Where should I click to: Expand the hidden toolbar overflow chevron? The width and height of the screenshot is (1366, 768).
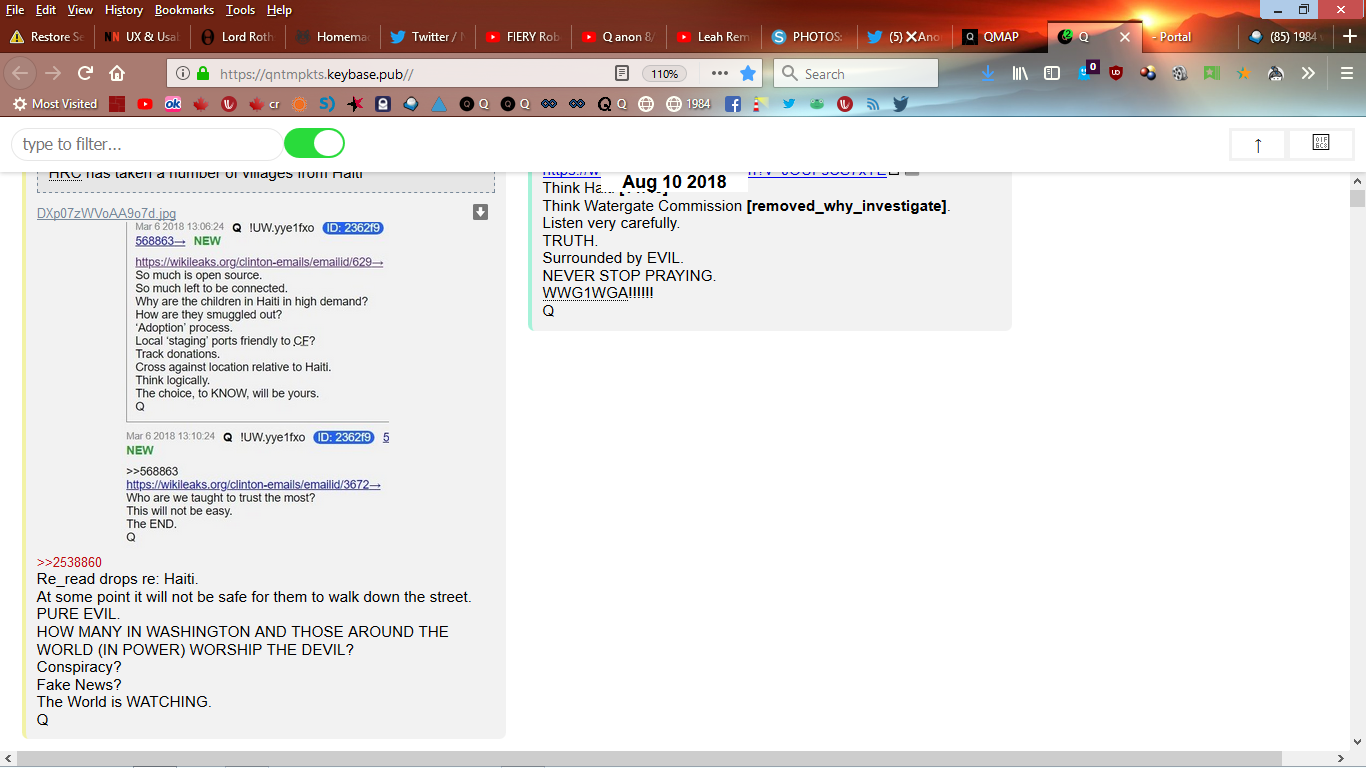click(1308, 73)
